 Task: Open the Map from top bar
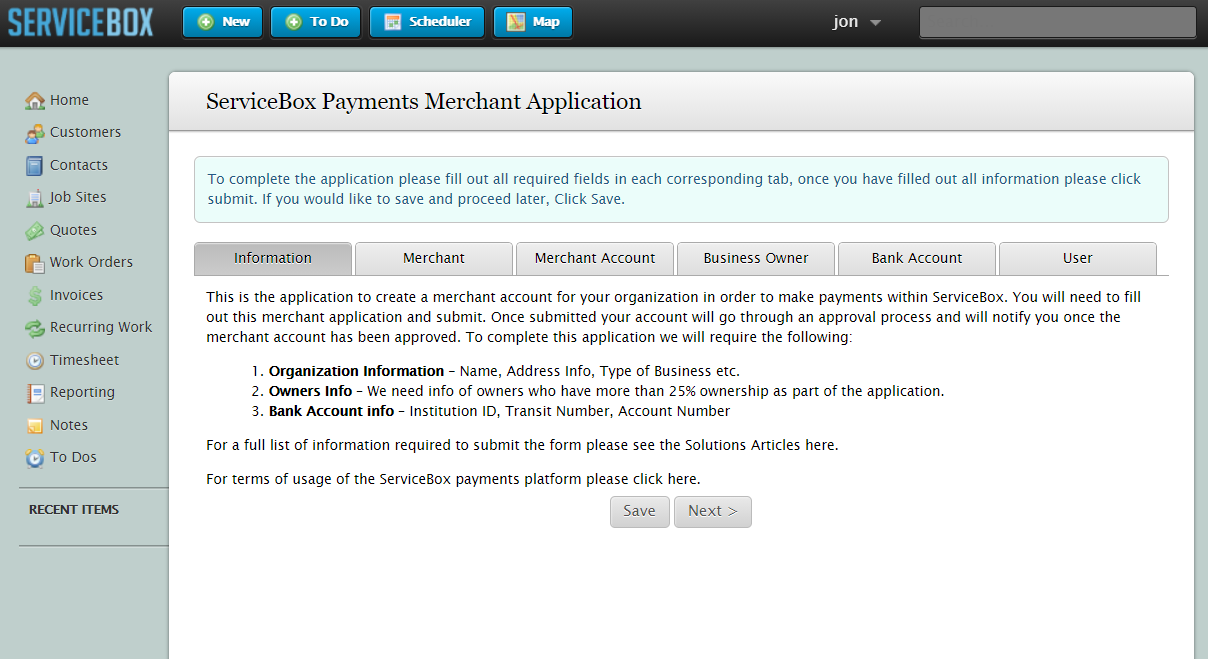533,22
